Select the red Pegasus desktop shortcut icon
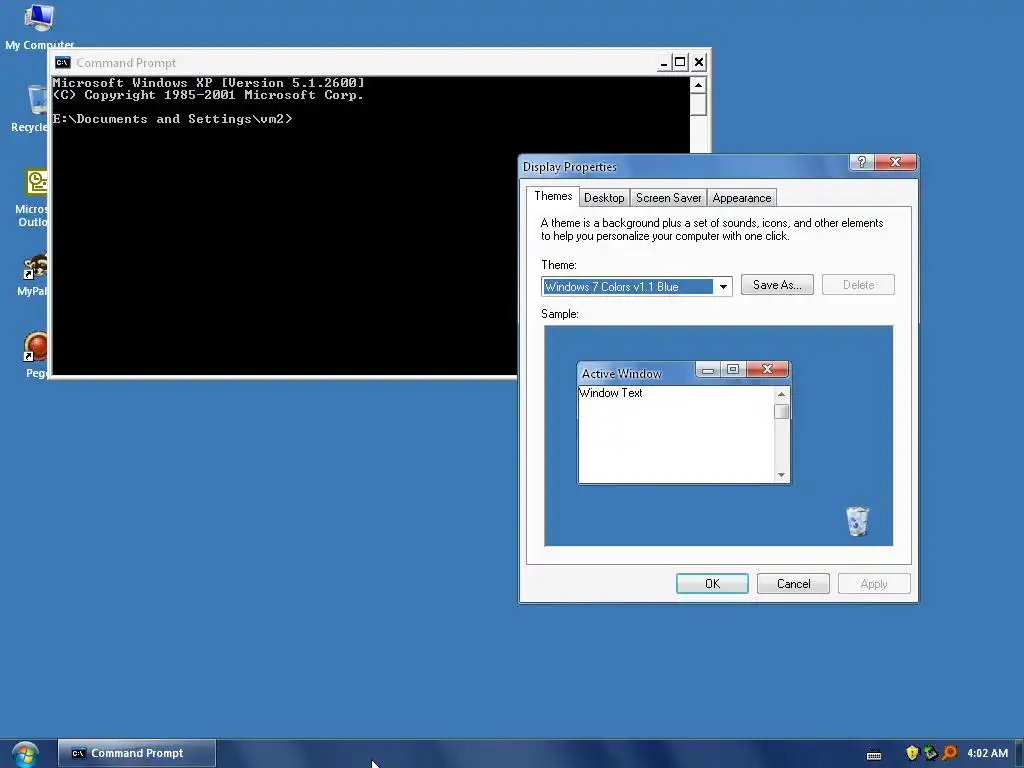Image resolution: width=1024 pixels, height=768 pixels. click(x=35, y=347)
